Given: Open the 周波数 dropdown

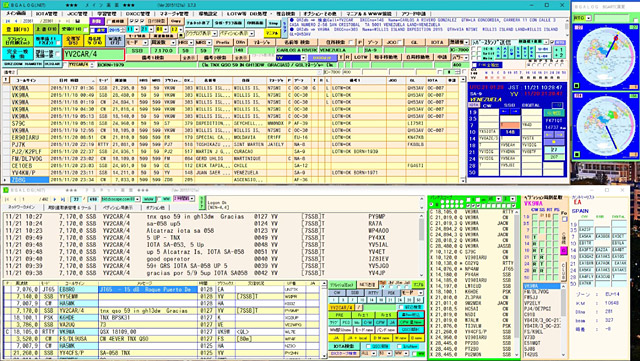Looking at the screenshot, I should 173,42.
